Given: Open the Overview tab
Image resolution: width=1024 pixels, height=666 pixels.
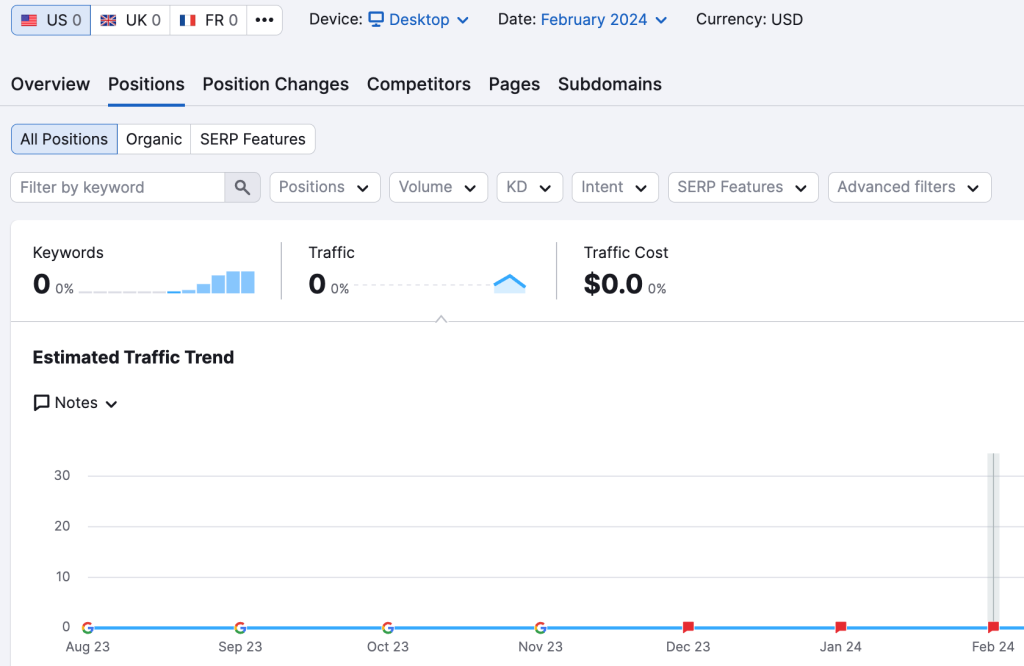Looking at the screenshot, I should [50, 84].
